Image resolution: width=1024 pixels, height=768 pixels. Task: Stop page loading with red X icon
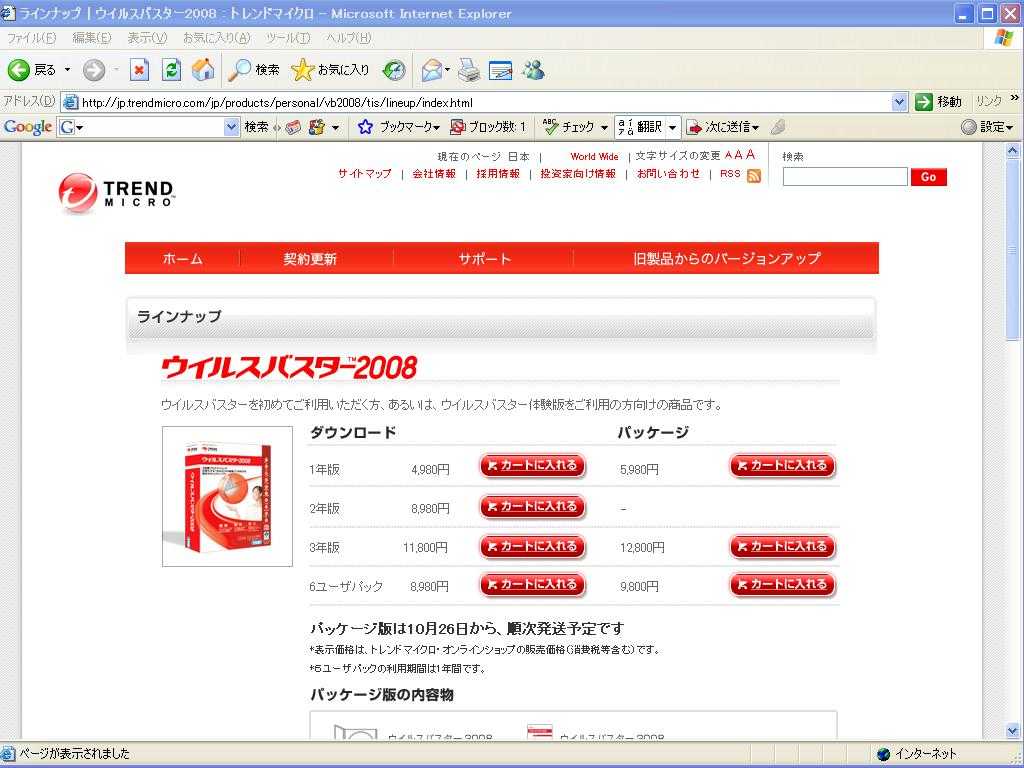139,70
